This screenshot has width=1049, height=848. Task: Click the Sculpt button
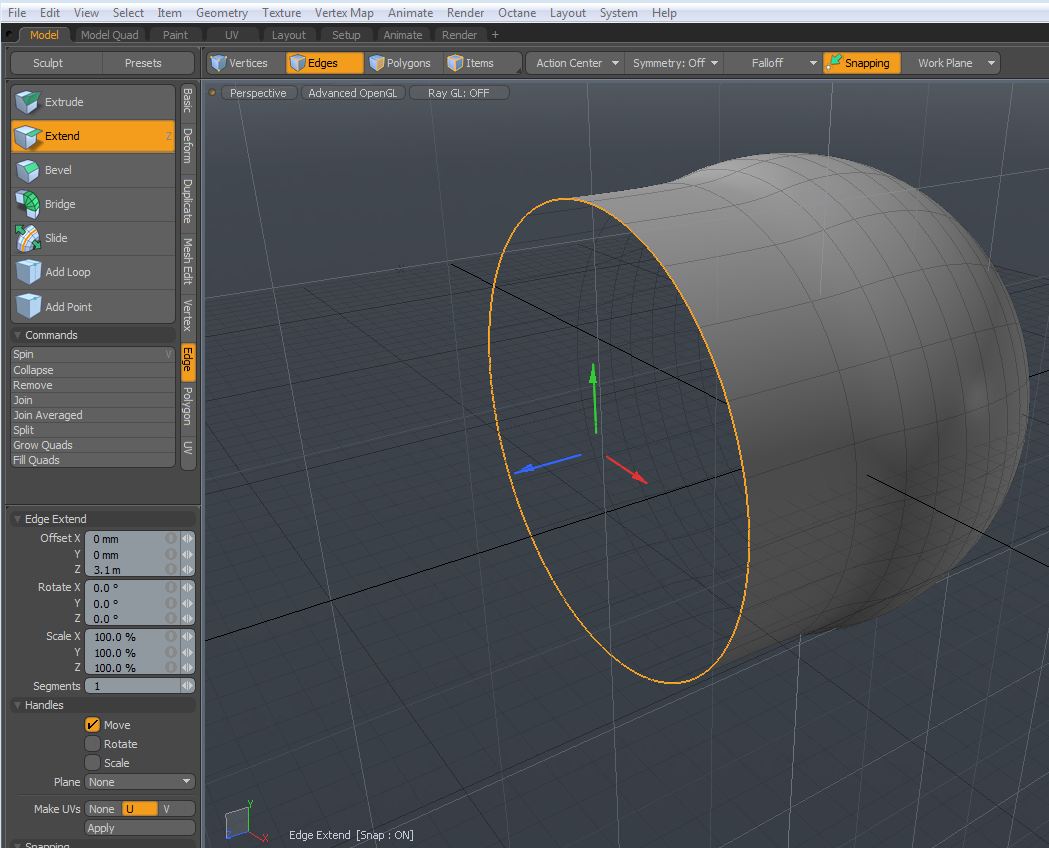(47, 63)
